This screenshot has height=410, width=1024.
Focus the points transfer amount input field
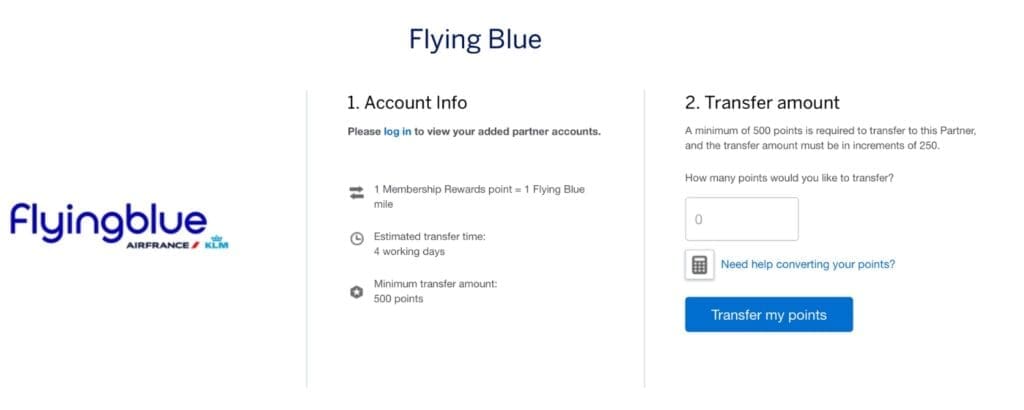coord(741,219)
